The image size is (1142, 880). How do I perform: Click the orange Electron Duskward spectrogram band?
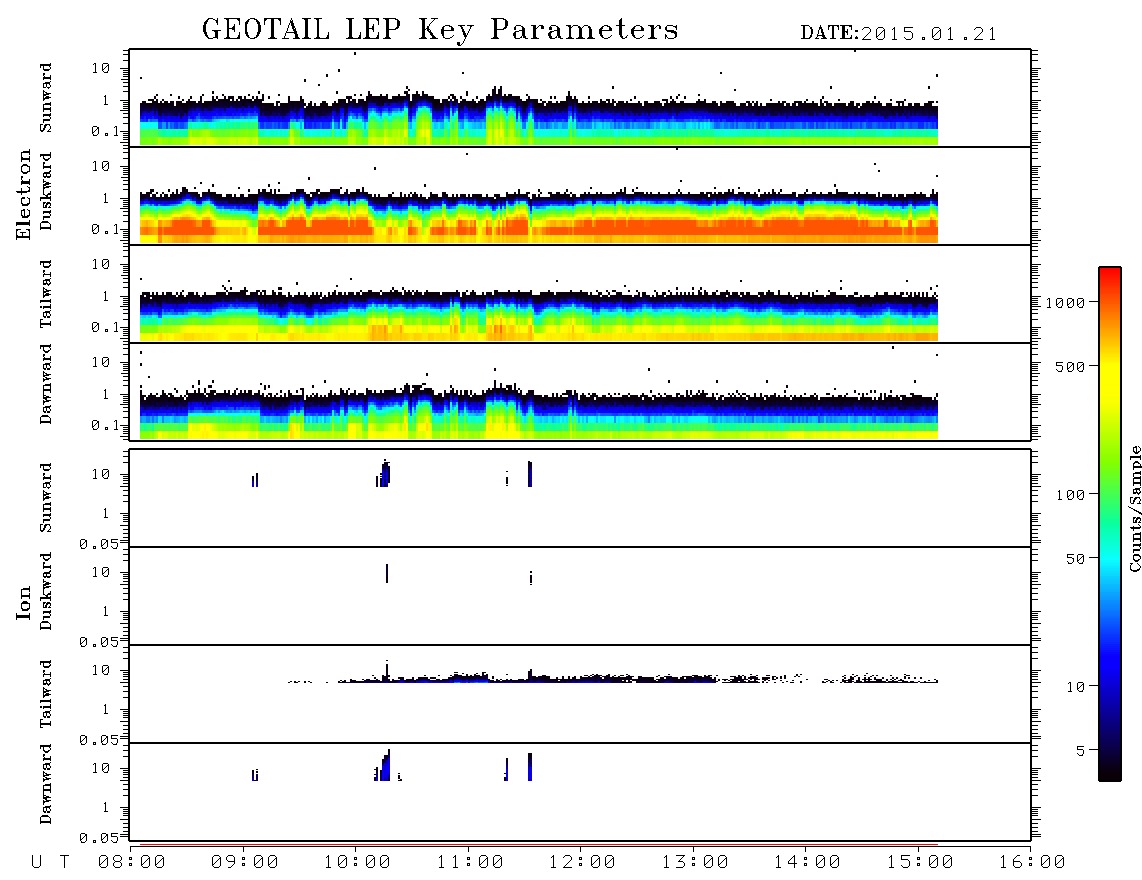(539, 227)
